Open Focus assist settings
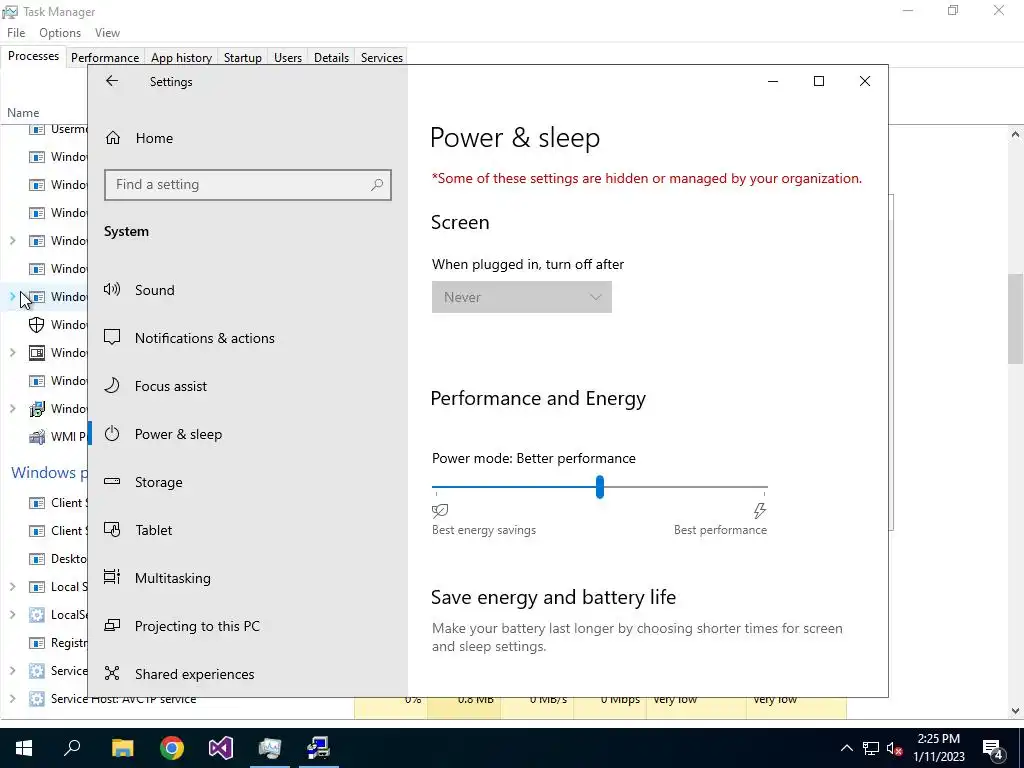This screenshot has width=1024, height=768. pyautogui.click(x=170, y=386)
